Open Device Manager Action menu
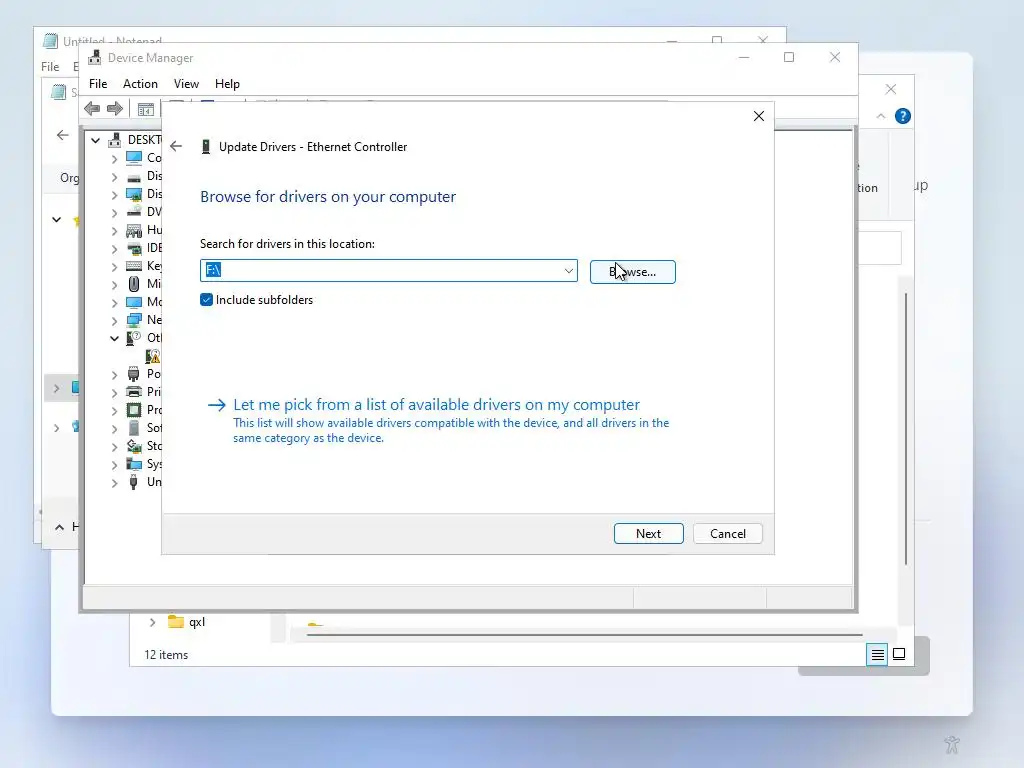Viewport: 1024px width, 768px height. [140, 84]
